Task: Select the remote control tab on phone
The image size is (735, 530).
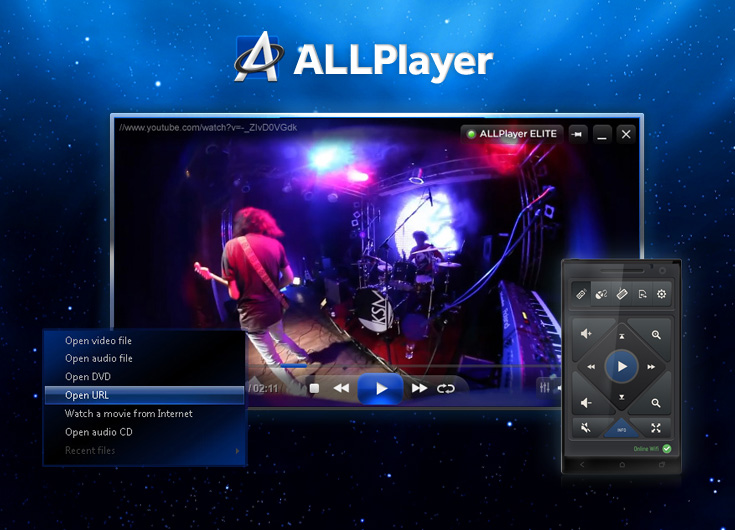Action: coord(581,294)
